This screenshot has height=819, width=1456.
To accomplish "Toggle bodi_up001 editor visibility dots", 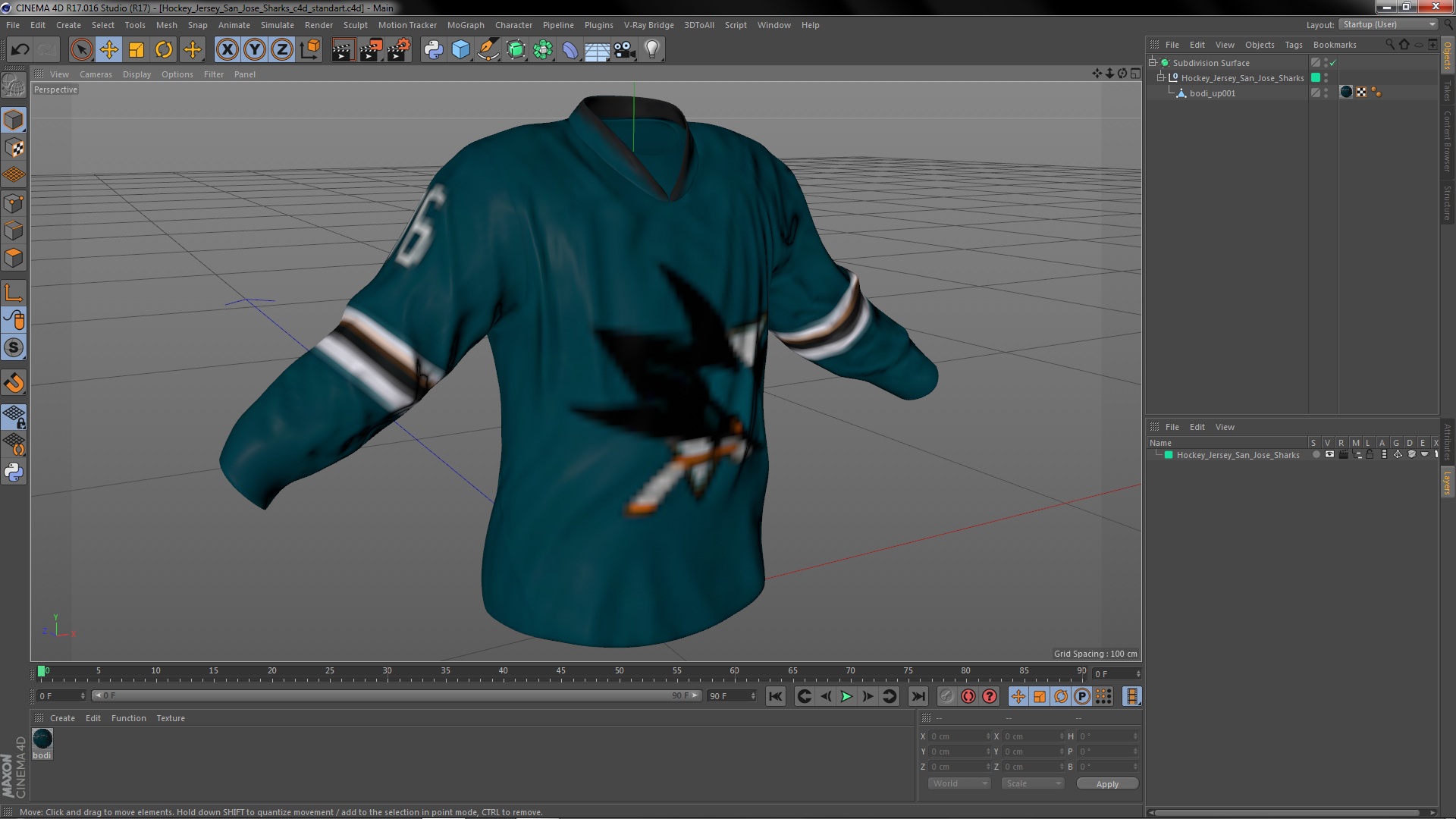I will click(1326, 93).
